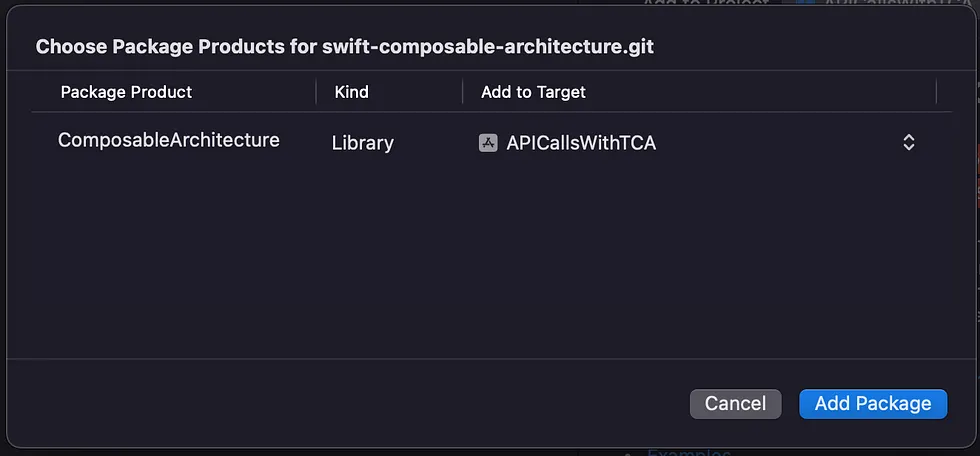980x456 pixels.
Task: Click the divider between Package Product and Kind
Action: click(x=316, y=92)
